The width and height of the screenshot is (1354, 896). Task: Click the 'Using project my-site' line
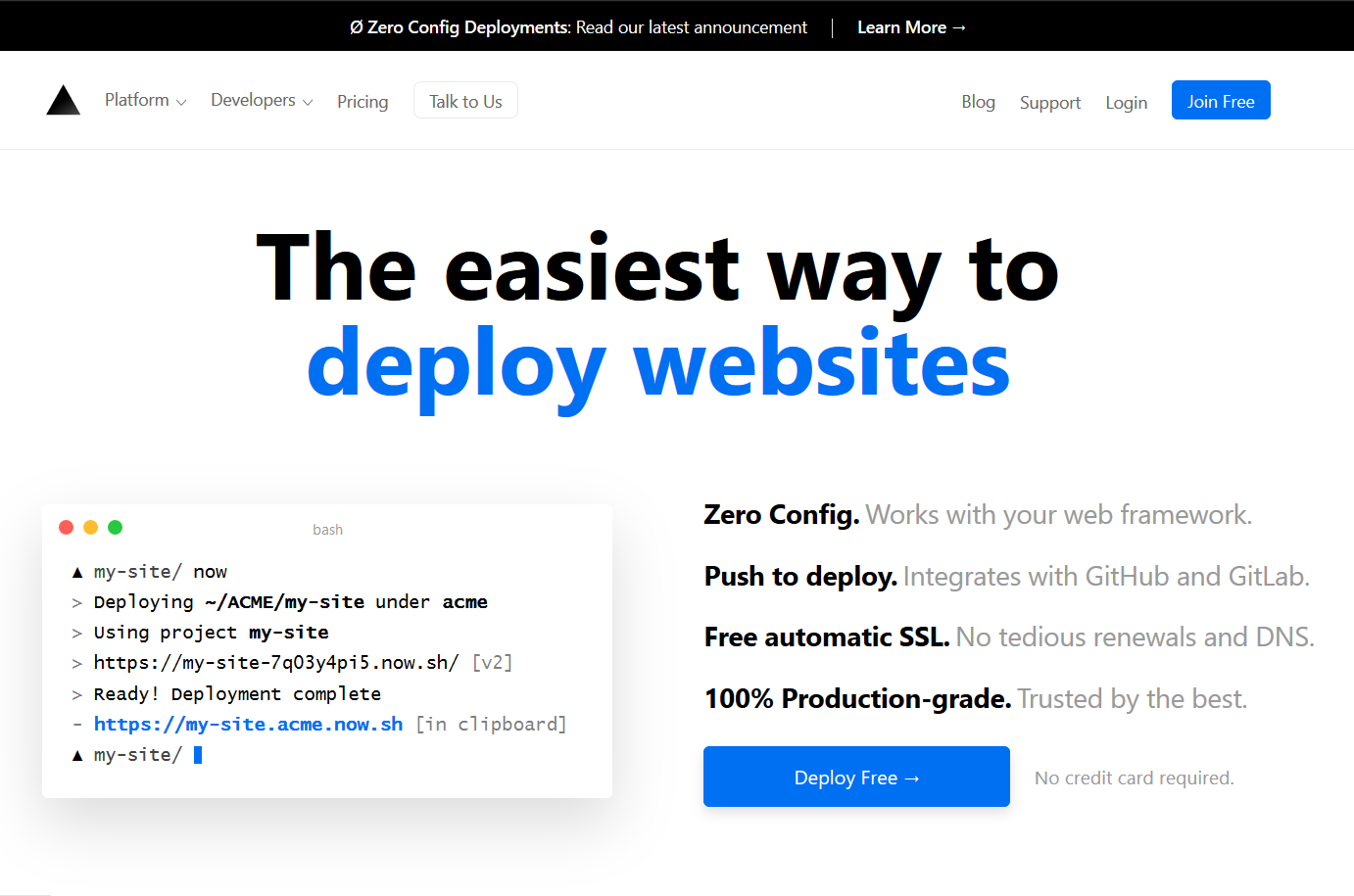tap(200, 633)
